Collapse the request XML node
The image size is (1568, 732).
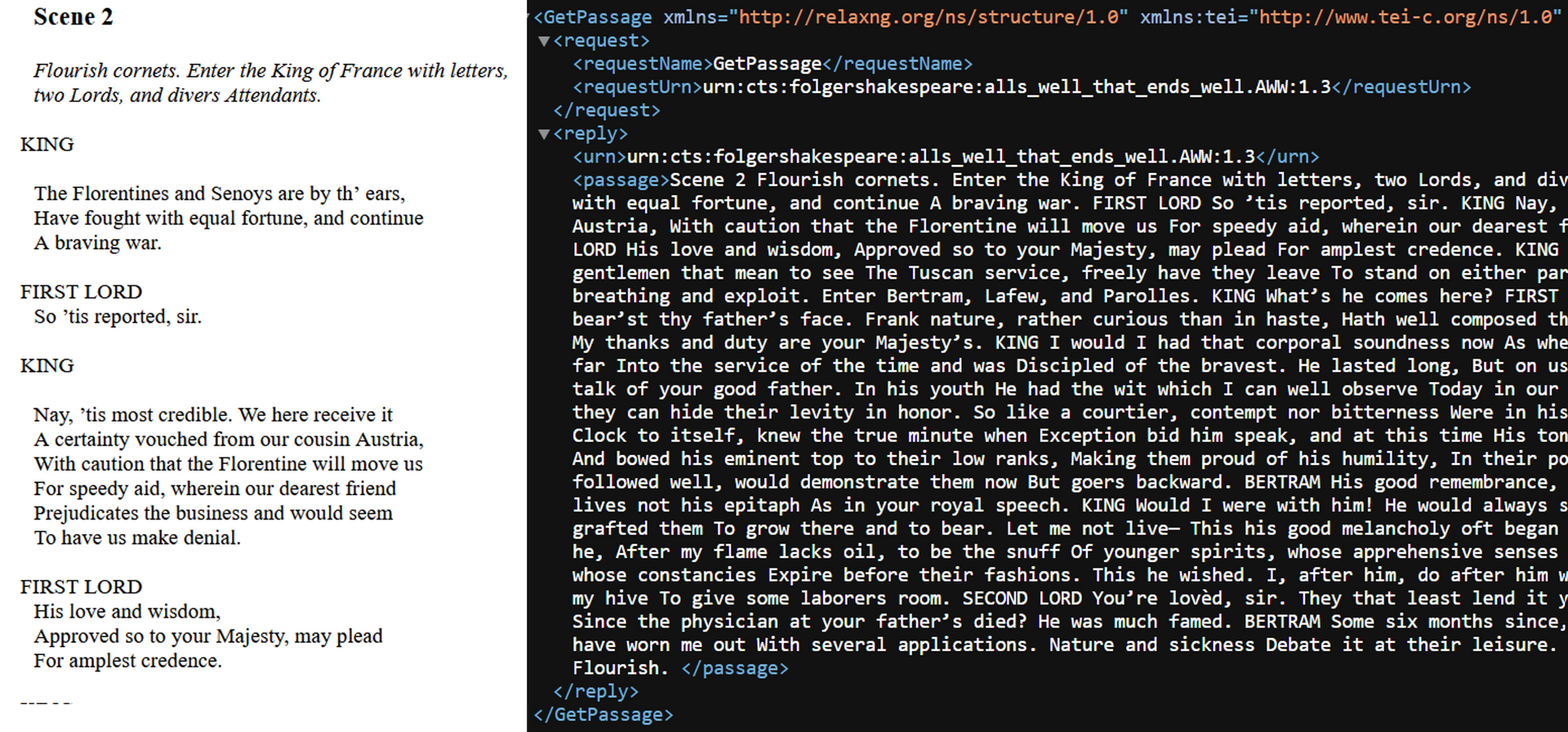click(544, 41)
